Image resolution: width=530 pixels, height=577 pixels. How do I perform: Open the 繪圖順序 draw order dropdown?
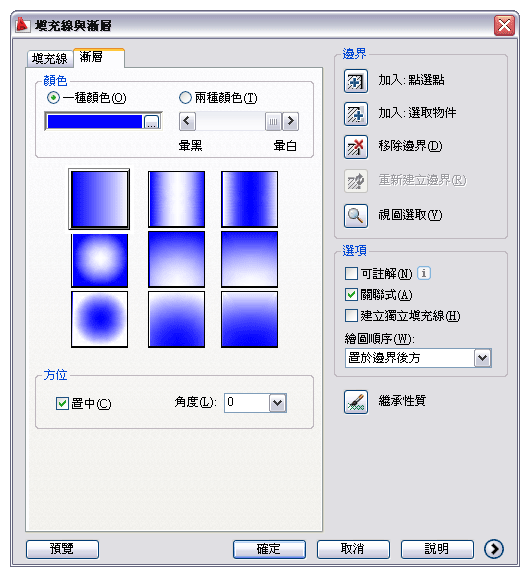[483, 358]
